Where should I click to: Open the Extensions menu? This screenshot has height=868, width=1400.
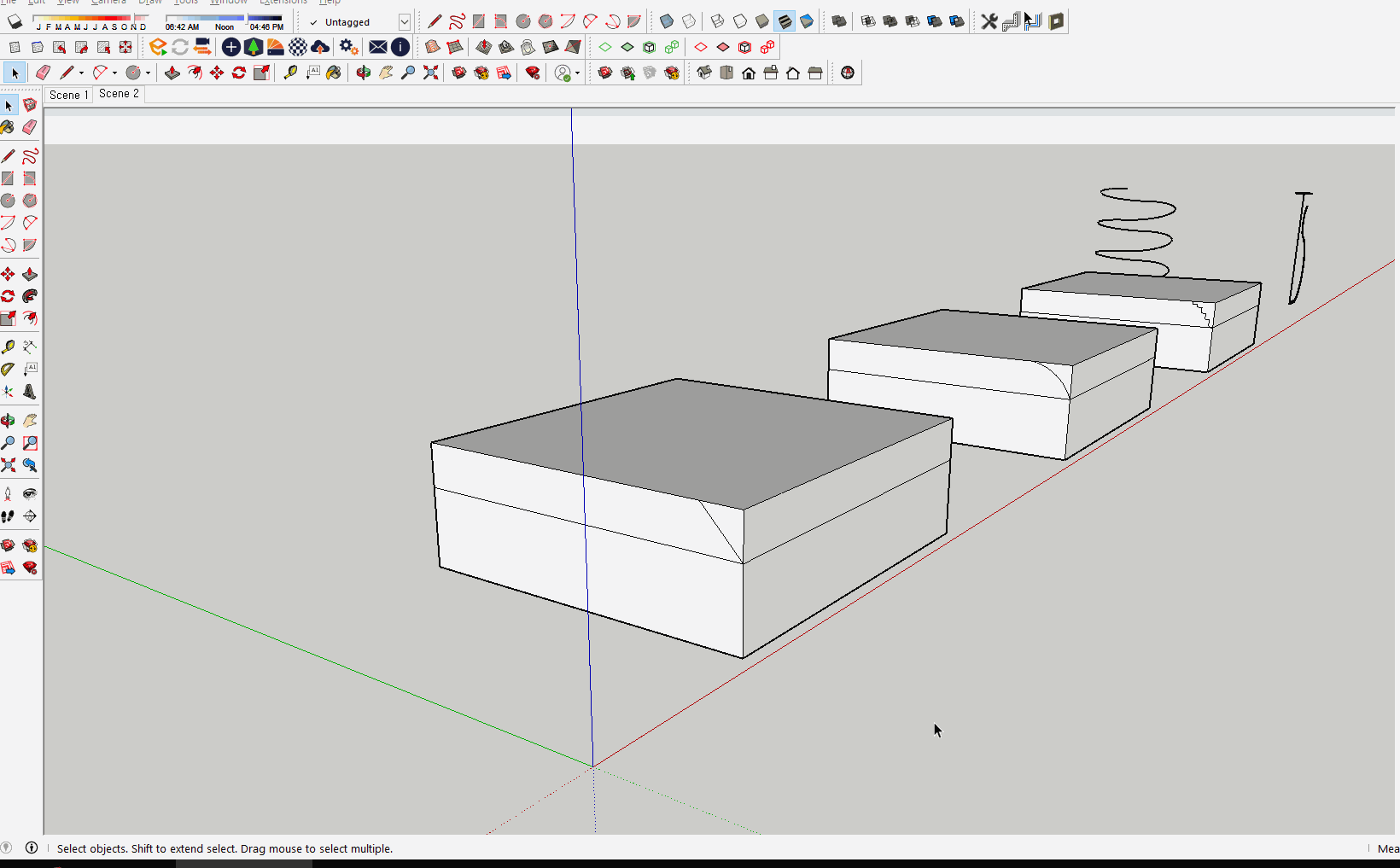pos(283,3)
